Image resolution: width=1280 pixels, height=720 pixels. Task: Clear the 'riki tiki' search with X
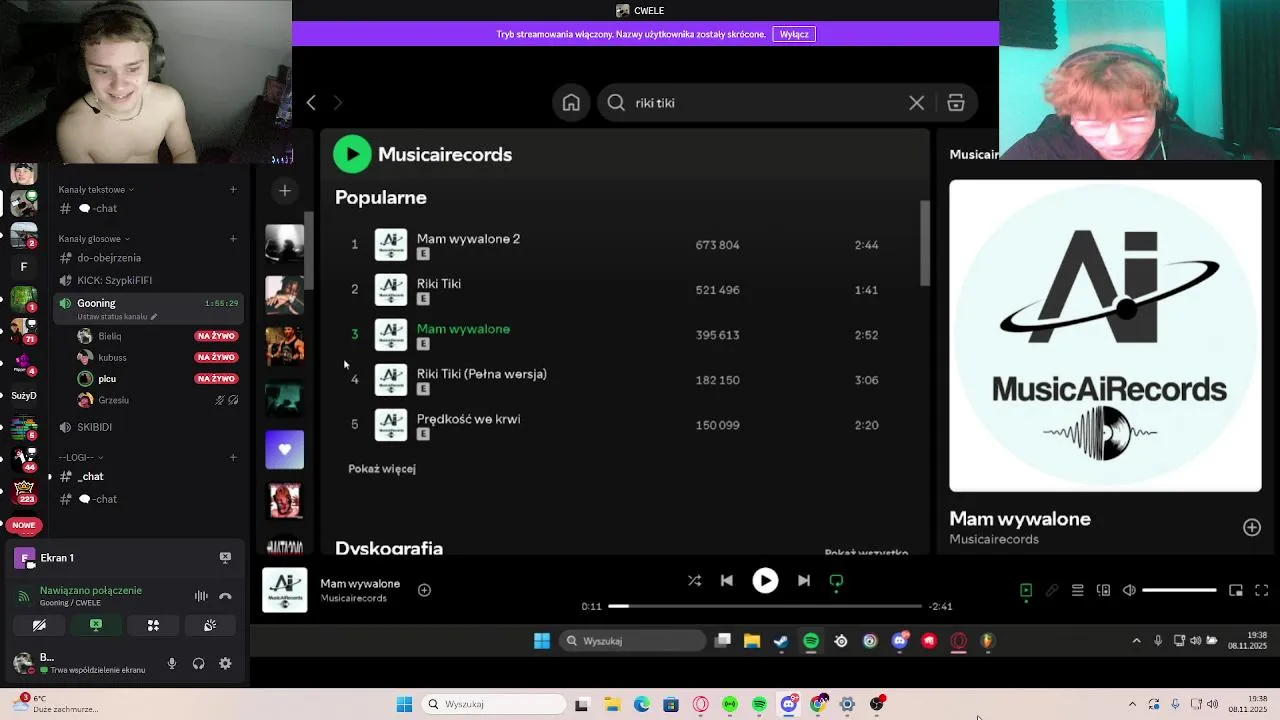pyautogui.click(x=916, y=103)
